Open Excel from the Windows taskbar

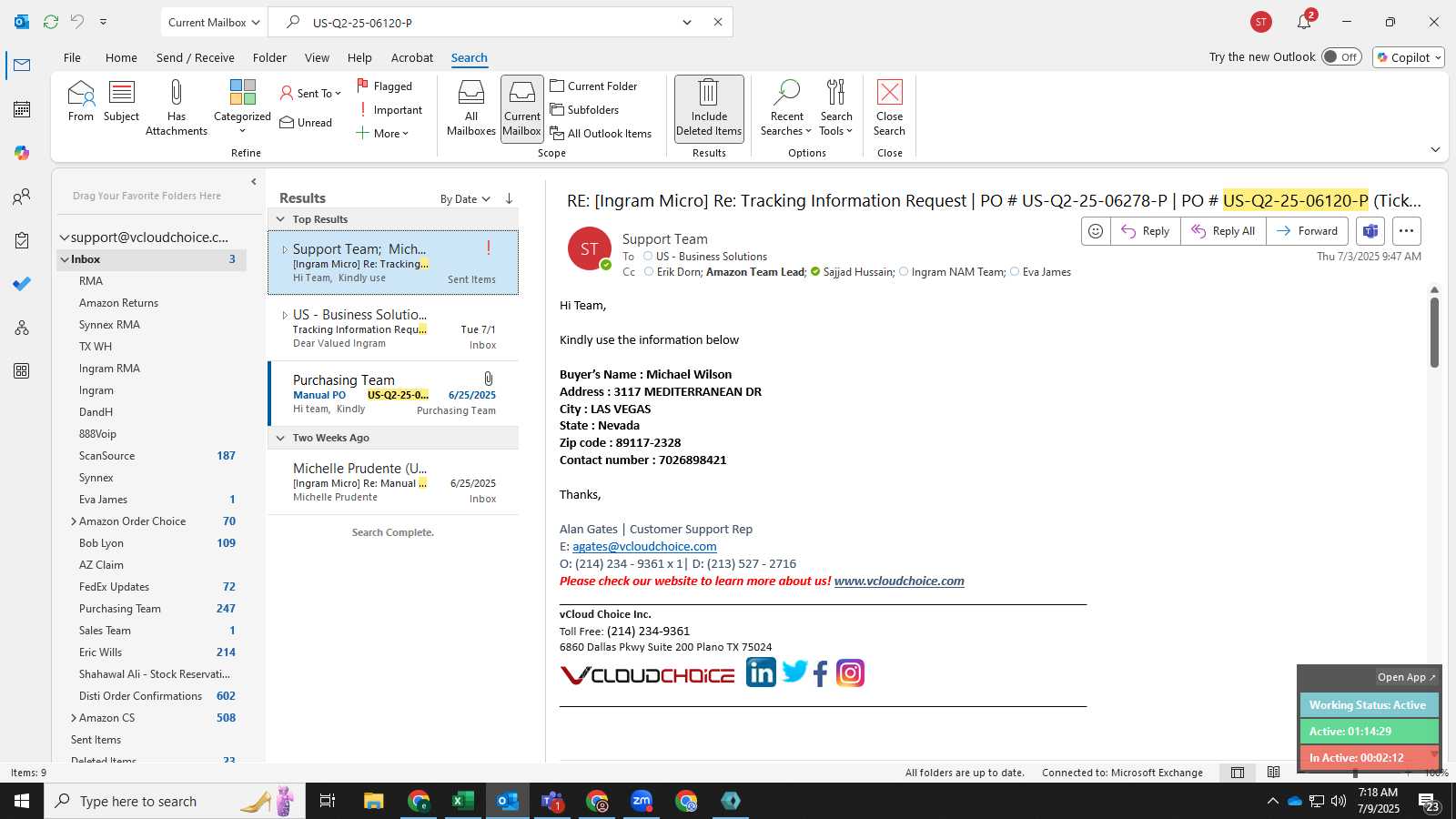click(x=463, y=801)
